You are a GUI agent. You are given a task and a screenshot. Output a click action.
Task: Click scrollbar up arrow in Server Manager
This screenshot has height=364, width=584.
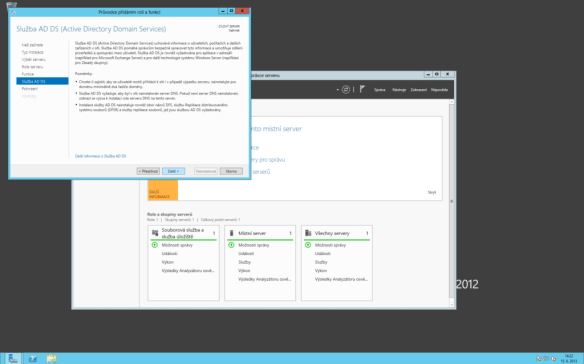click(452, 102)
